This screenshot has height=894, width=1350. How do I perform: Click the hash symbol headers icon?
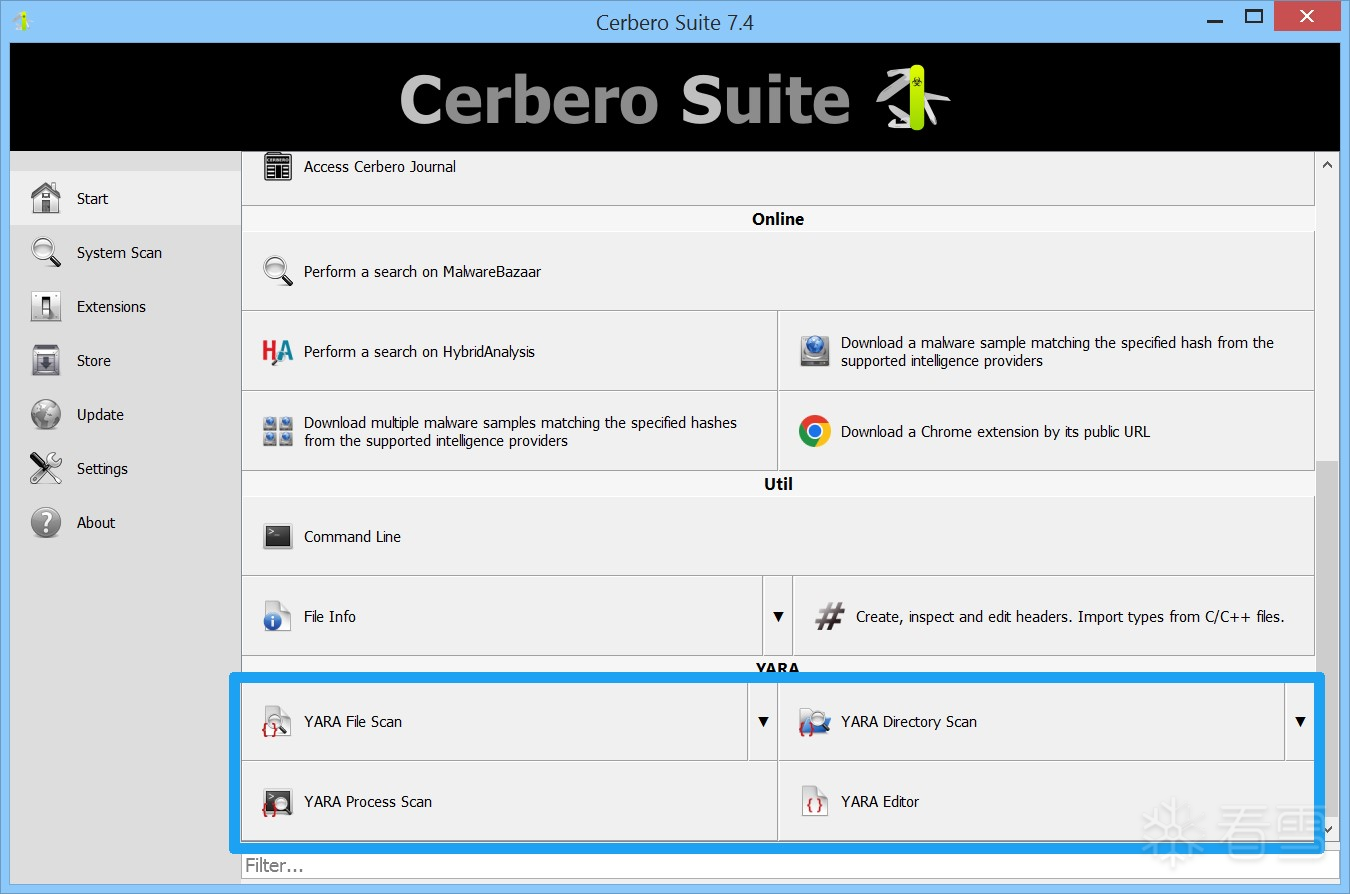coord(830,616)
